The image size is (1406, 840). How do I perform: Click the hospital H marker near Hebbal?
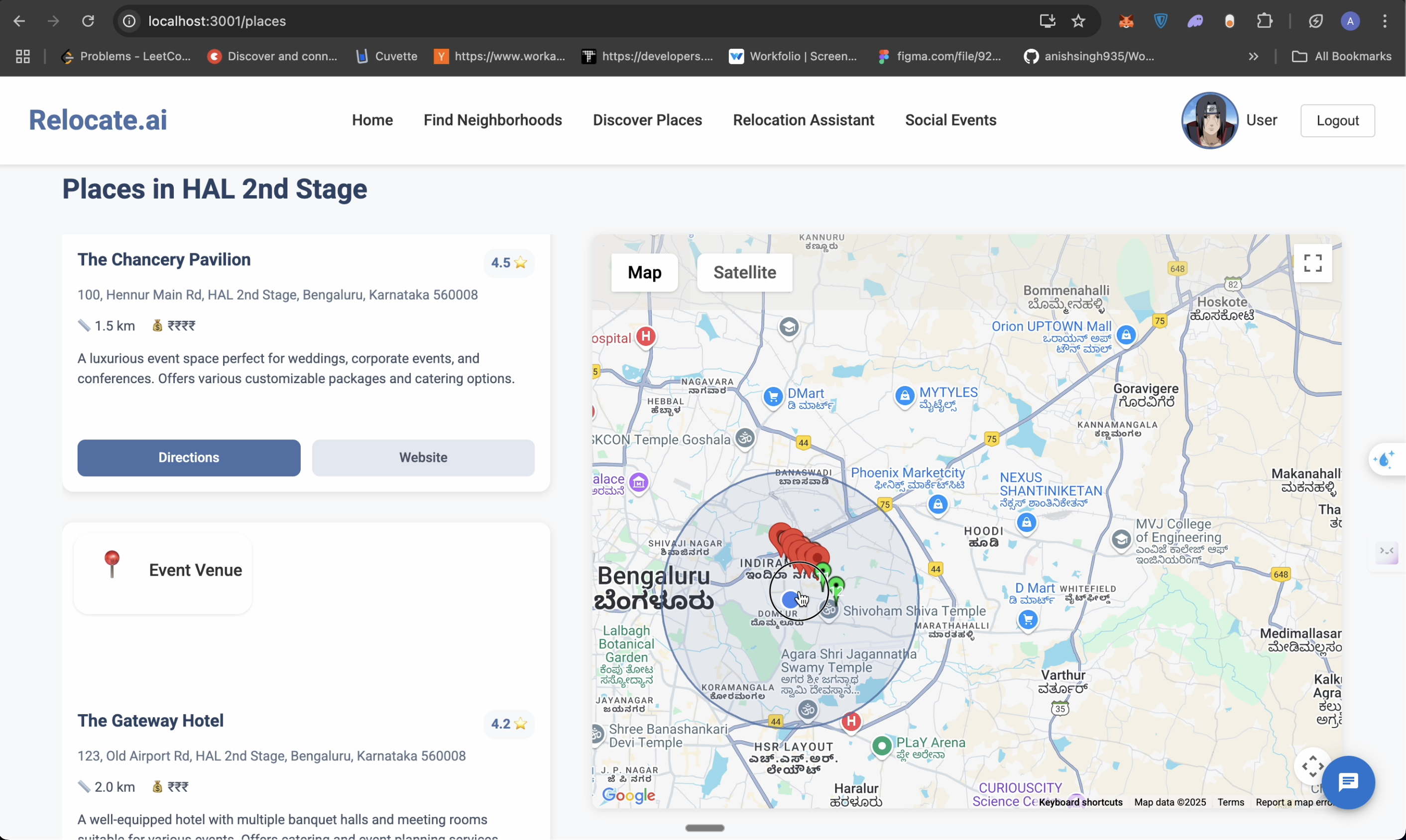646,337
